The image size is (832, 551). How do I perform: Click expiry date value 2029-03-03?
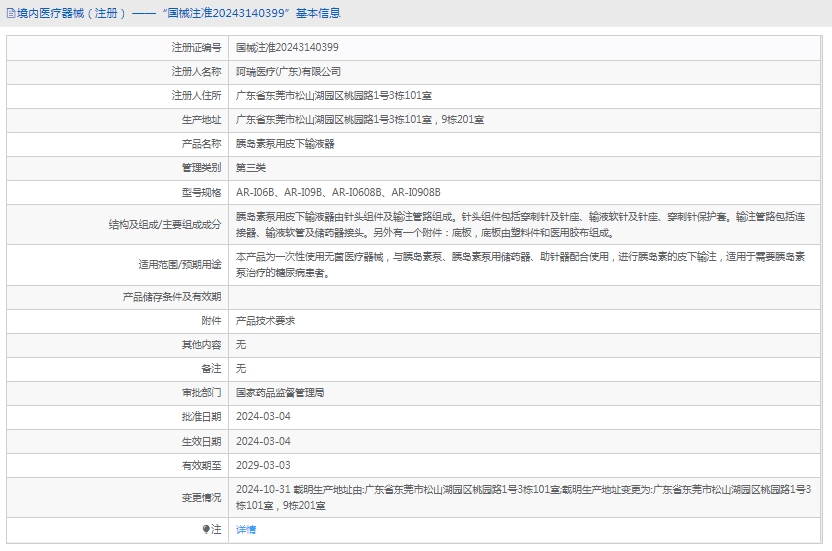tap(263, 465)
